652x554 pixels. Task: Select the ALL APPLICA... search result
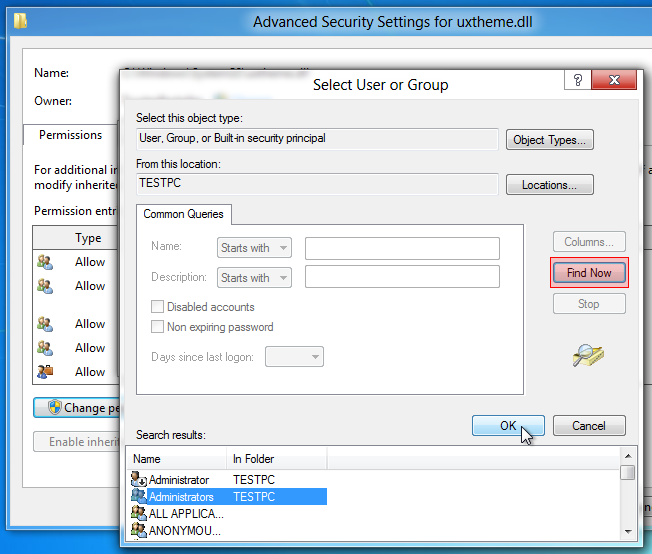[186, 514]
